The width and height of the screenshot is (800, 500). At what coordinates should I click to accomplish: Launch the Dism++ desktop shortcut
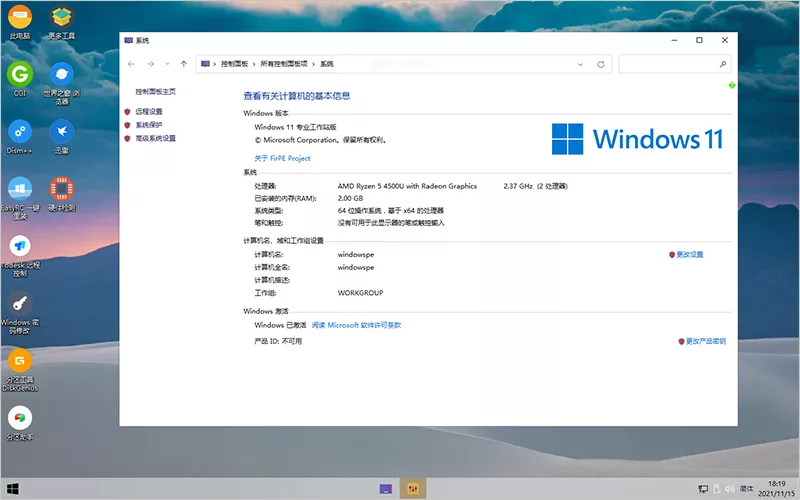coord(20,136)
